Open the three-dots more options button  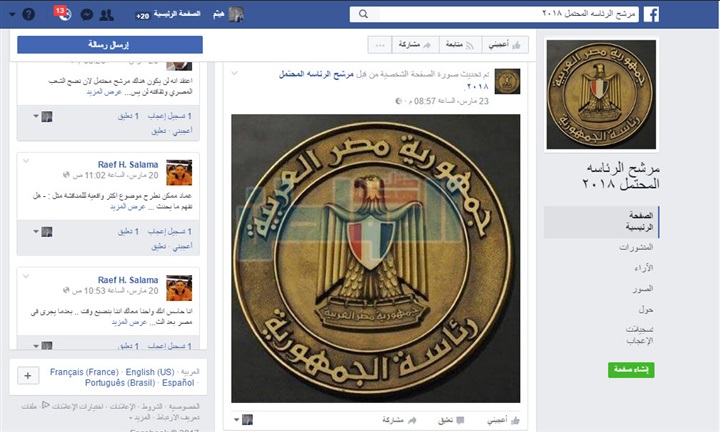pyautogui.click(x=380, y=45)
